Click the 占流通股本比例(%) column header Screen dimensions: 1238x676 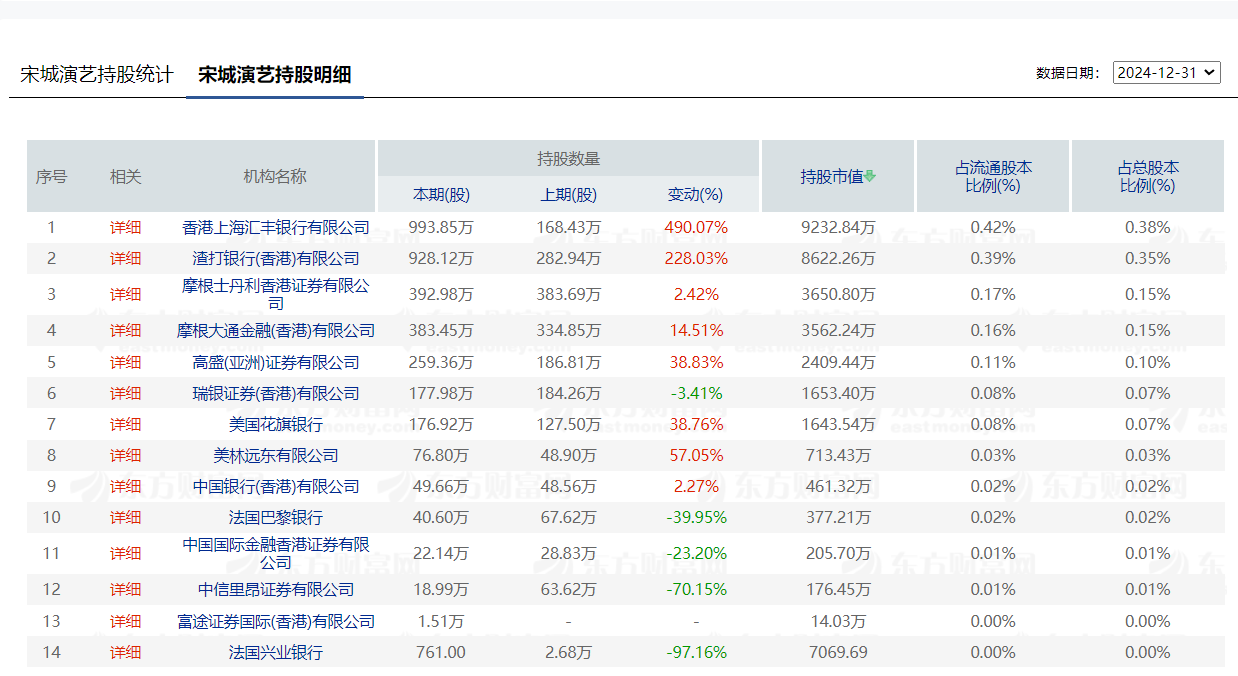click(993, 176)
